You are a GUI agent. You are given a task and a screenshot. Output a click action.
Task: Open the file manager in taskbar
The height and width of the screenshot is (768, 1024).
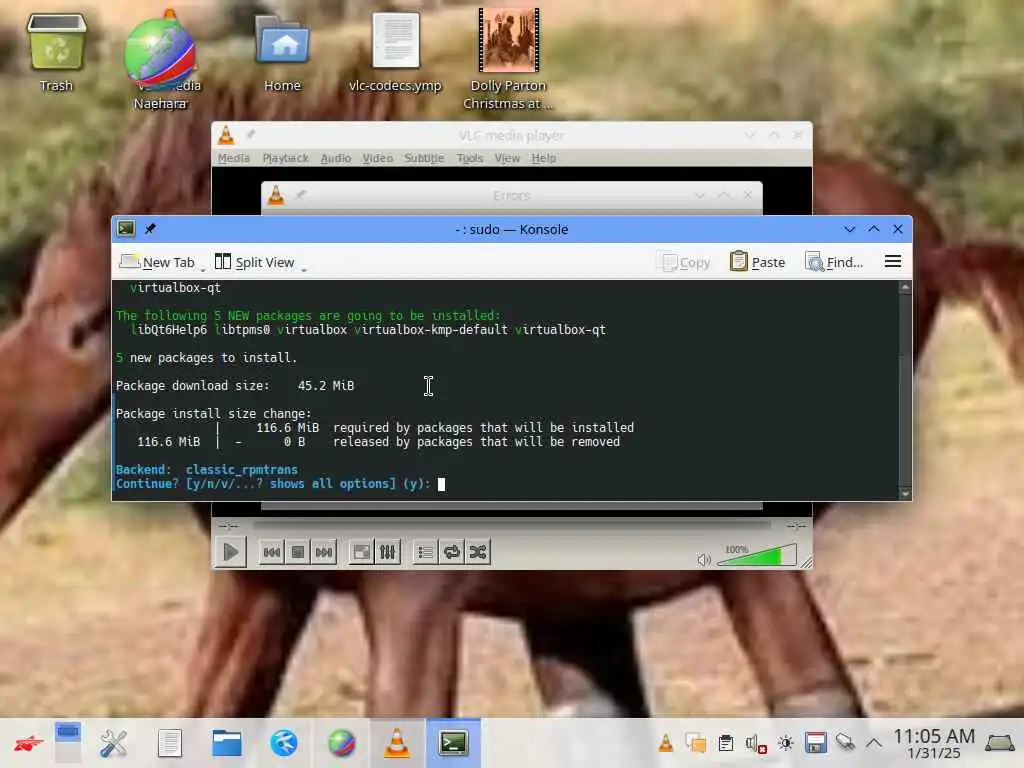(x=227, y=743)
